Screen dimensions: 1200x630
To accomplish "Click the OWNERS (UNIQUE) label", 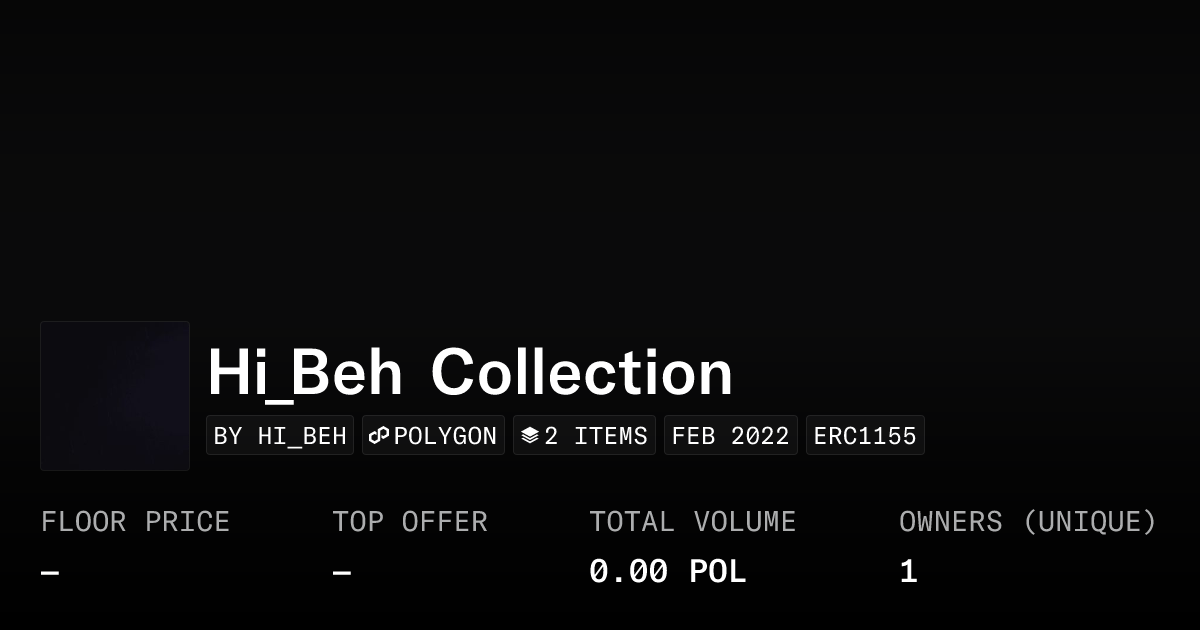I will [x=1027, y=522].
